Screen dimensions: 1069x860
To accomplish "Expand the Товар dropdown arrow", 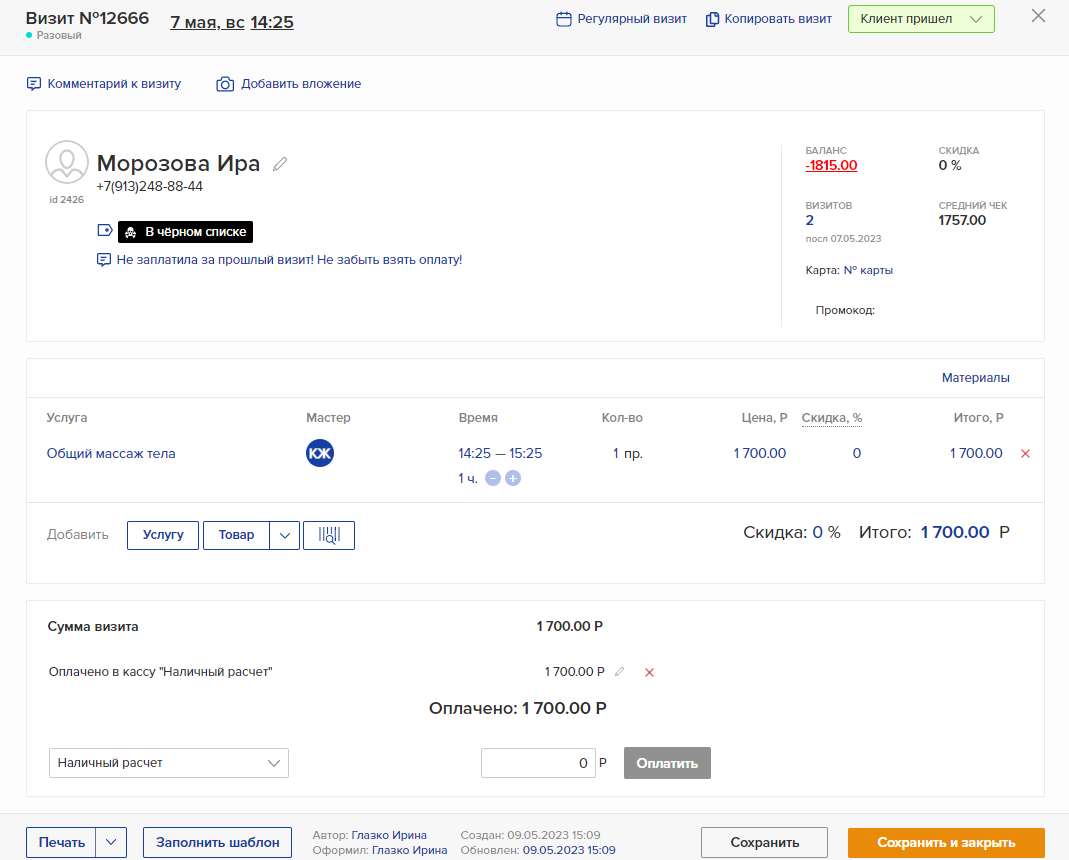I will tap(285, 535).
